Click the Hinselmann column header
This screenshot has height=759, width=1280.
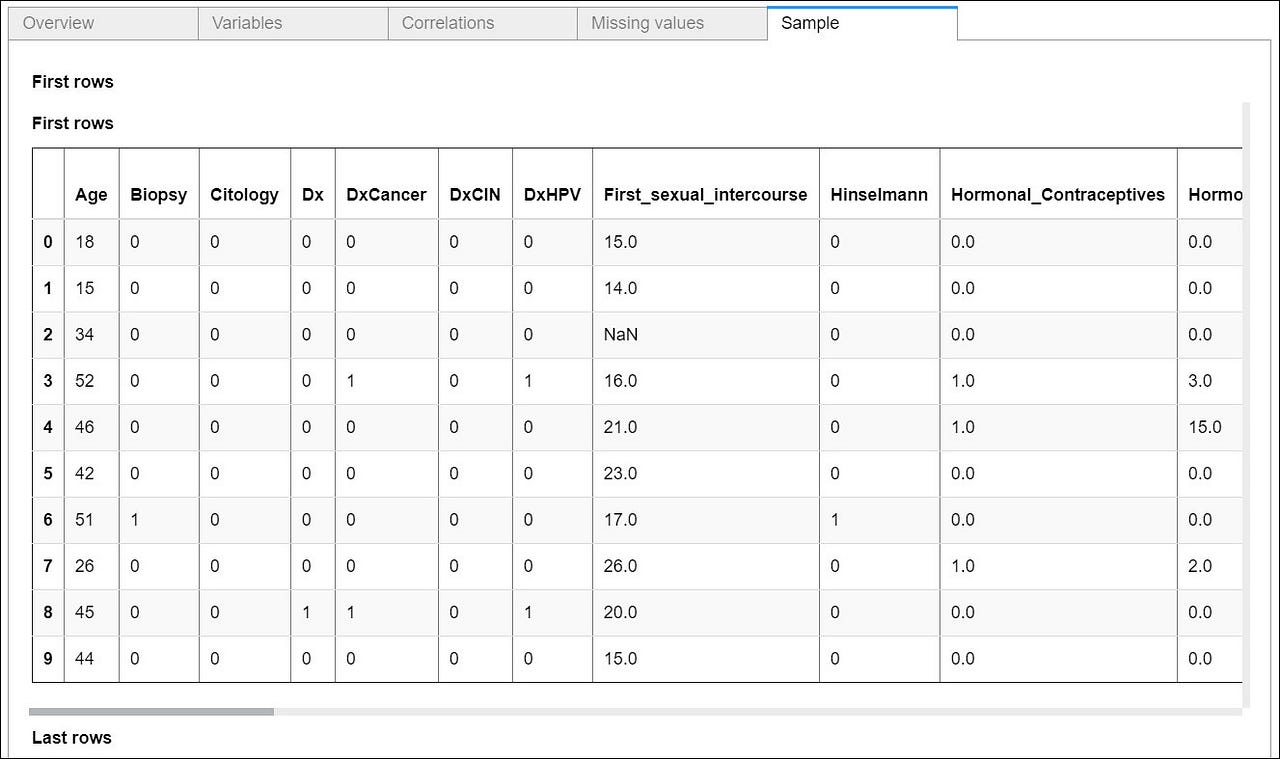tap(879, 195)
